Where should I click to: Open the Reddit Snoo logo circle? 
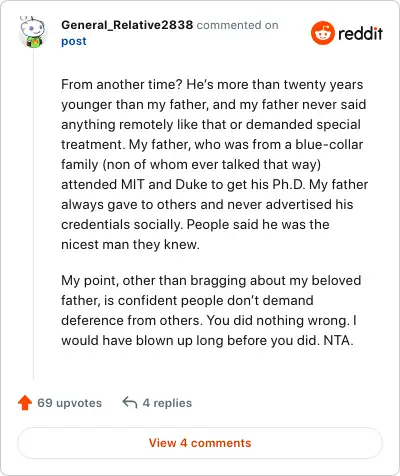click(x=322, y=33)
